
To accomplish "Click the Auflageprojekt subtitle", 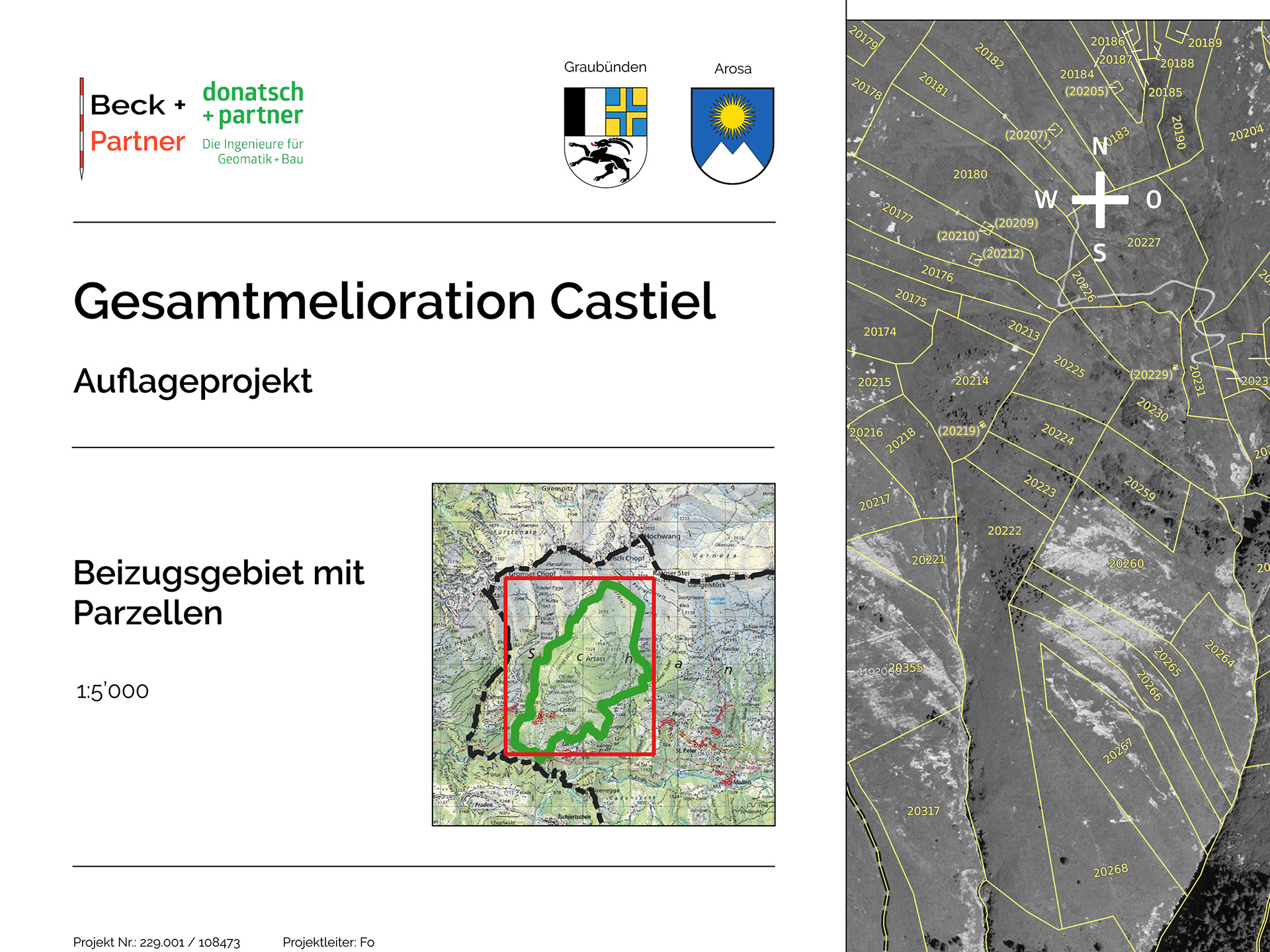I will 192,381.
